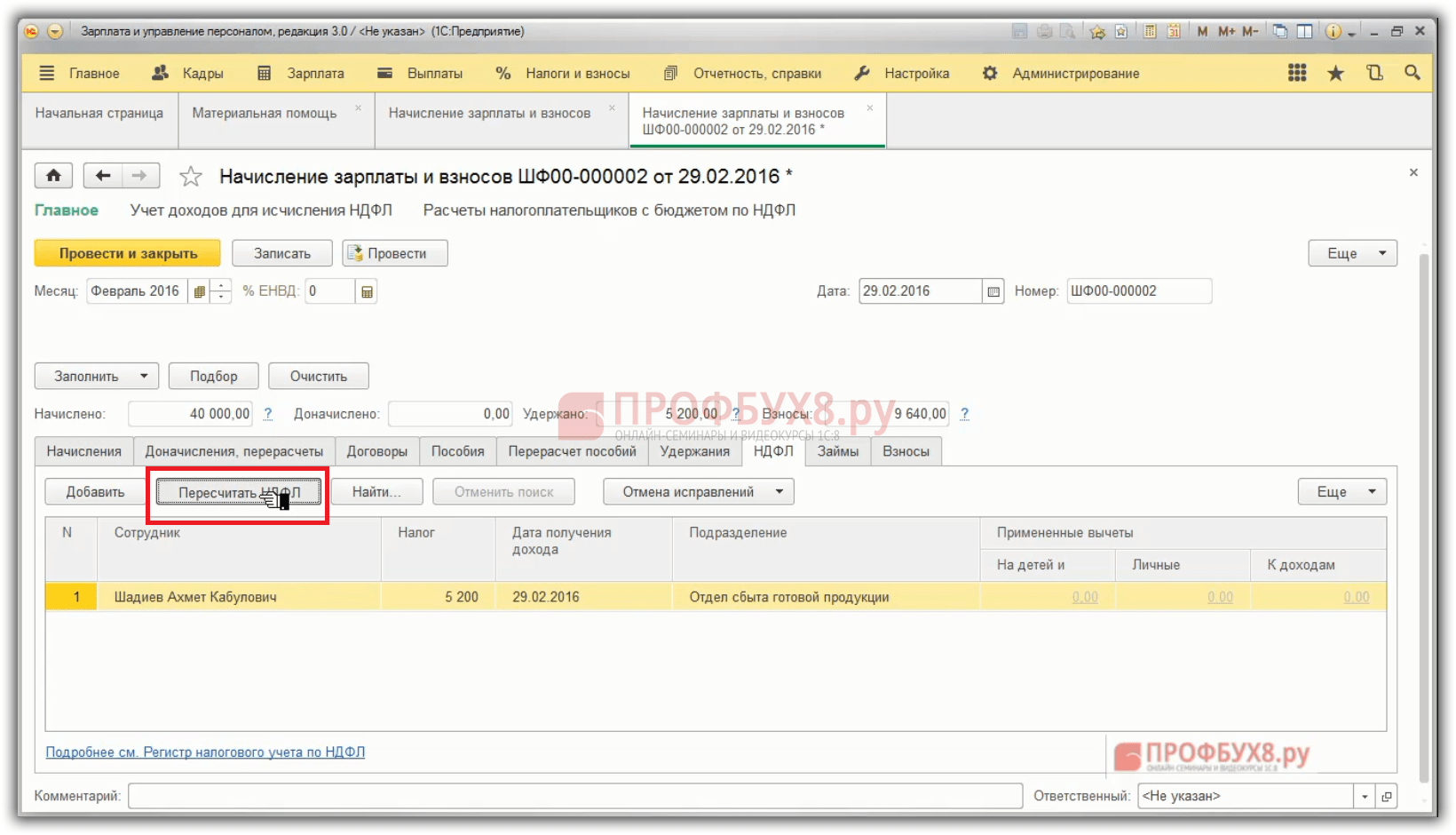Open the Favorites star in yellow menu bar

(1335, 73)
